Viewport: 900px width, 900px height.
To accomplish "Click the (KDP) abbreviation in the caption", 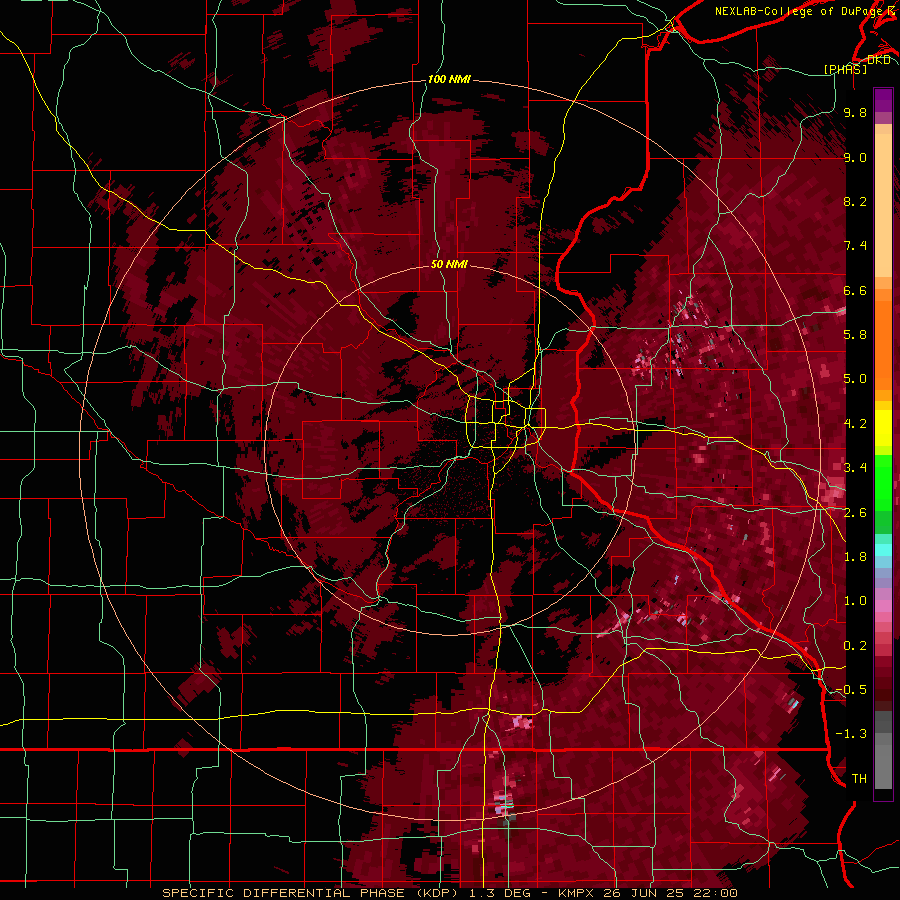I will [437, 893].
